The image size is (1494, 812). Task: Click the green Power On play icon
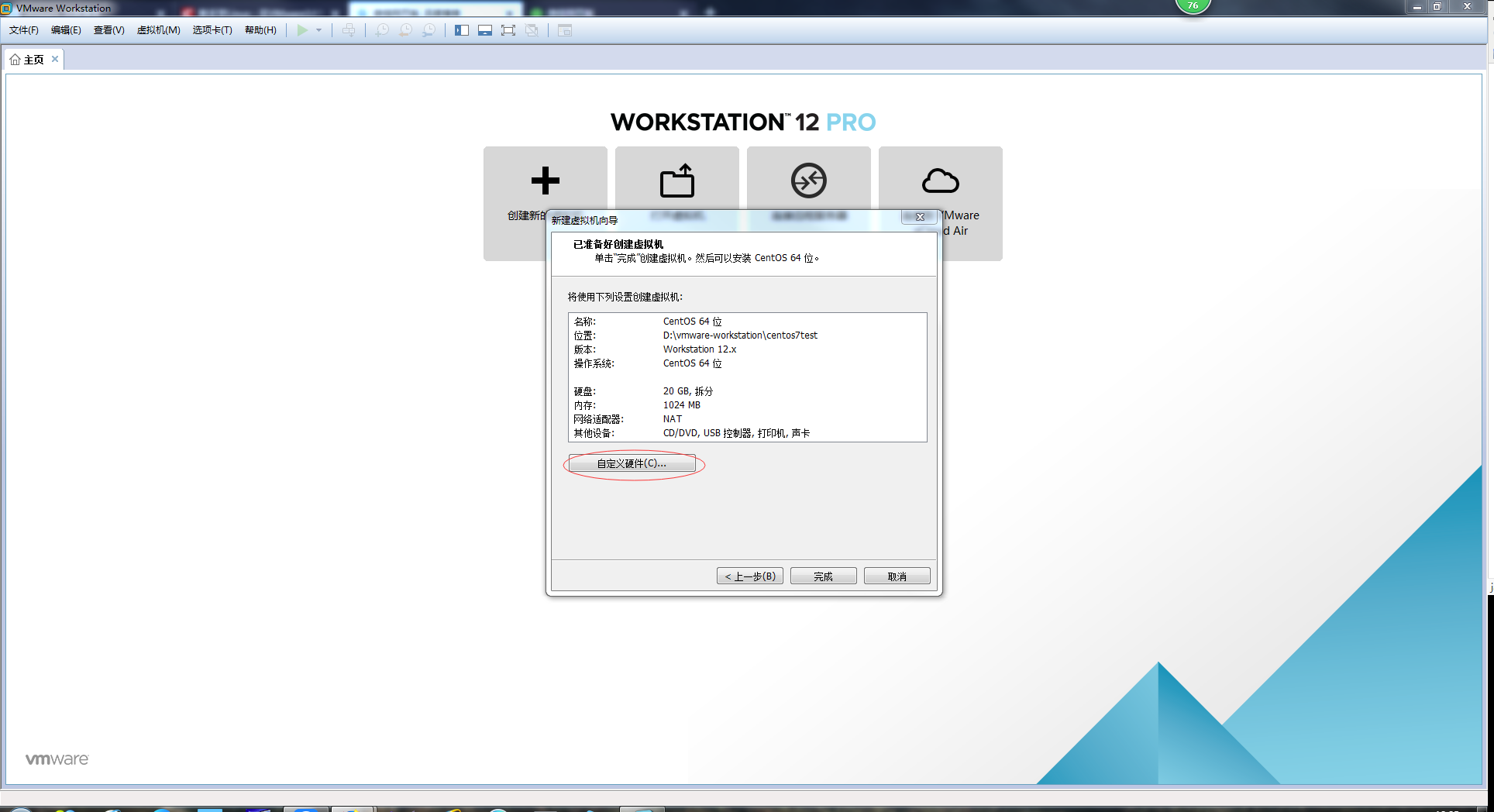coord(302,30)
